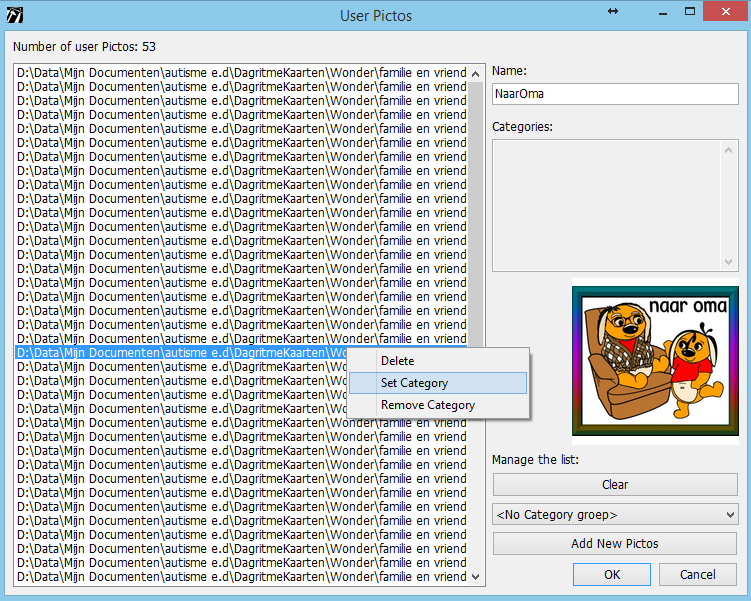Select the first file path in the list

tap(240, 73)
